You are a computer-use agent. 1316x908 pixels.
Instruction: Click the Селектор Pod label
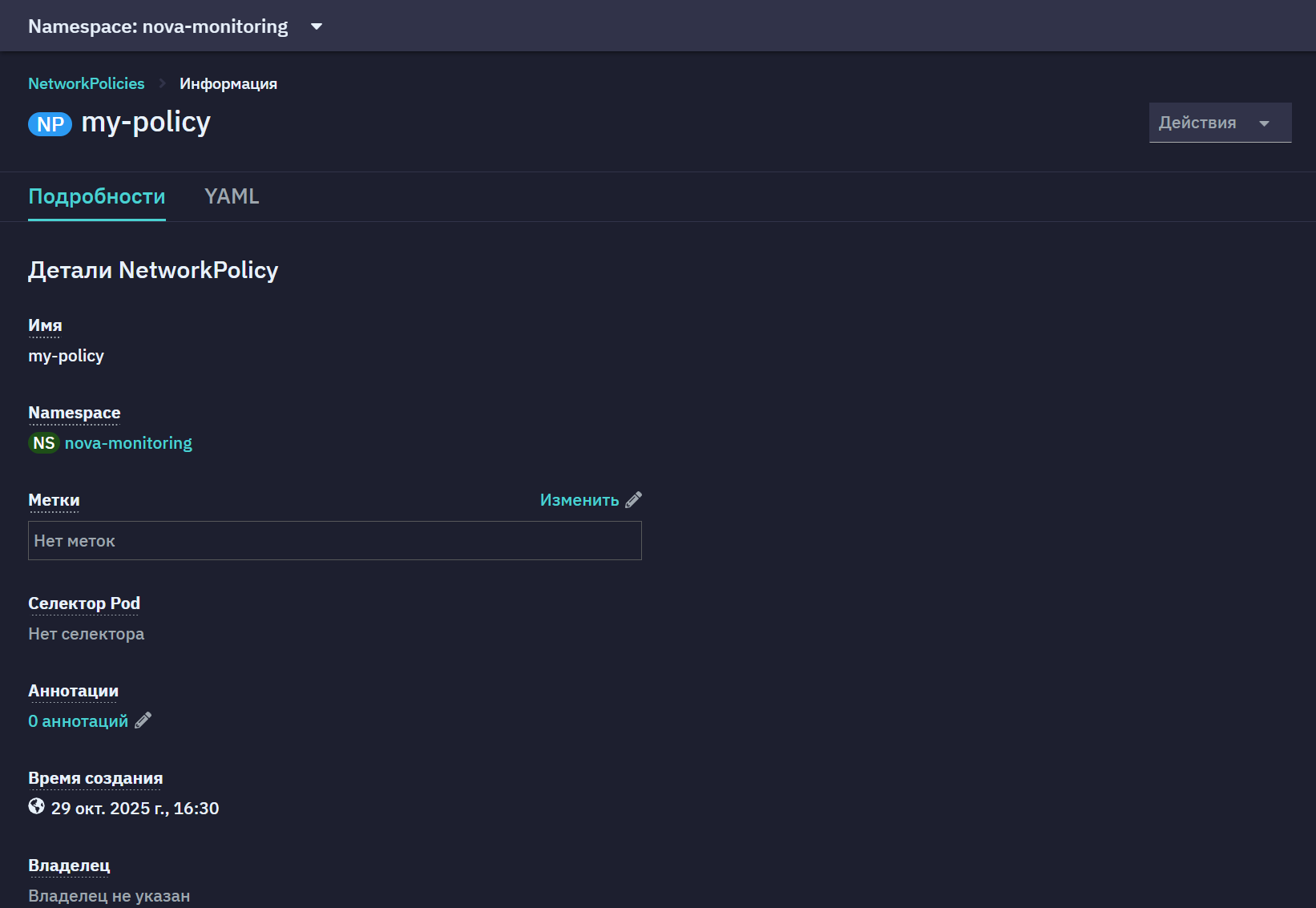coord(84,603)
